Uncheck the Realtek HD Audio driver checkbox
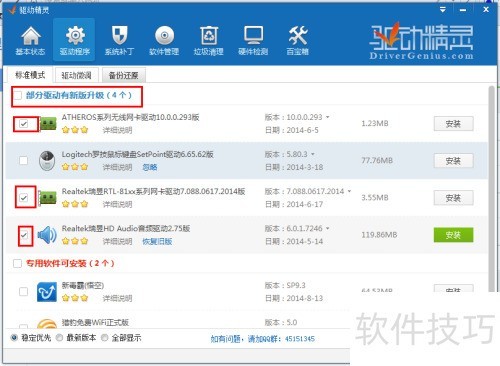This screenshot has height=366, width=500. click(24, 235)
